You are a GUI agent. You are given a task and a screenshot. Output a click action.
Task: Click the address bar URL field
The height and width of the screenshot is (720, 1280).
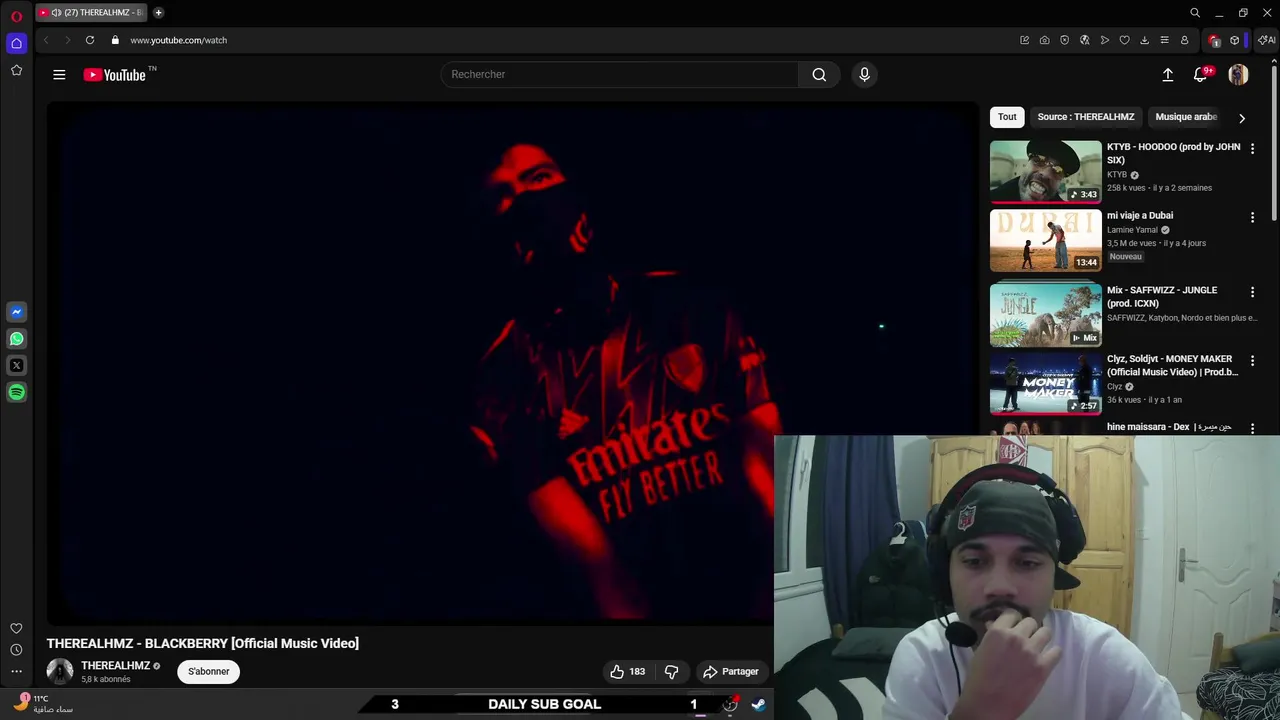(x=178, y=40)
